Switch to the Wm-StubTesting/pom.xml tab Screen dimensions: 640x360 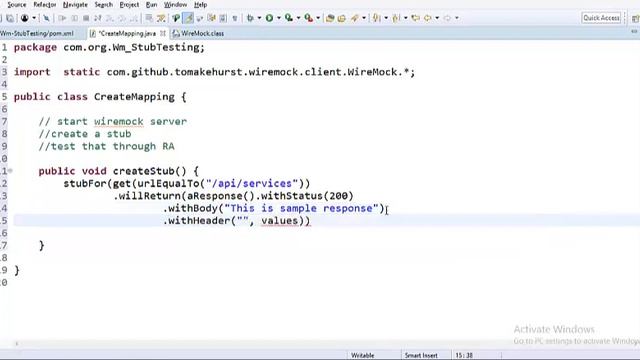pos(37,33)
